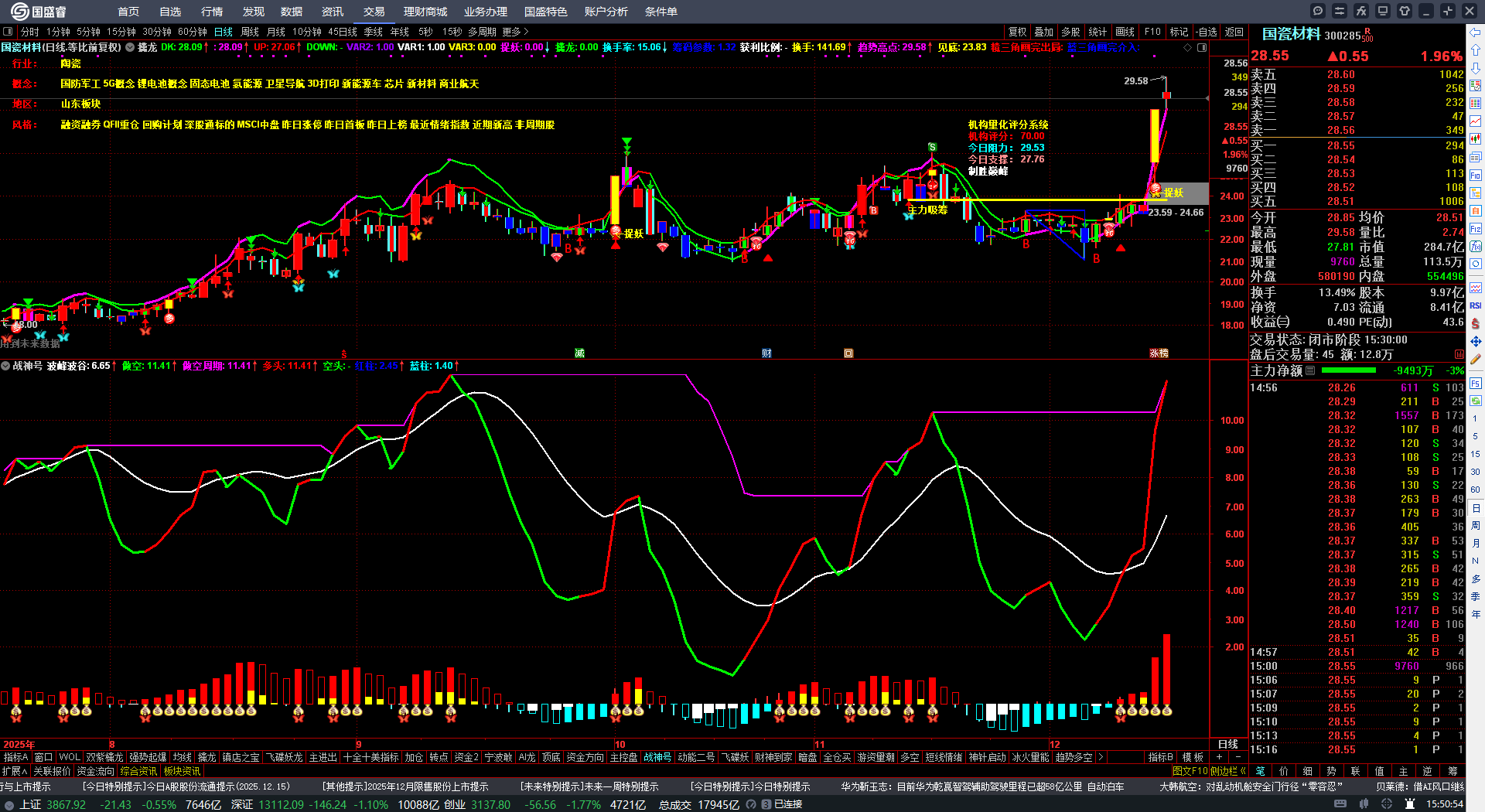Click the red icon right of 盘后交易量 row
This screenshot has width=1485, height=812.
tap(1459, 354)
